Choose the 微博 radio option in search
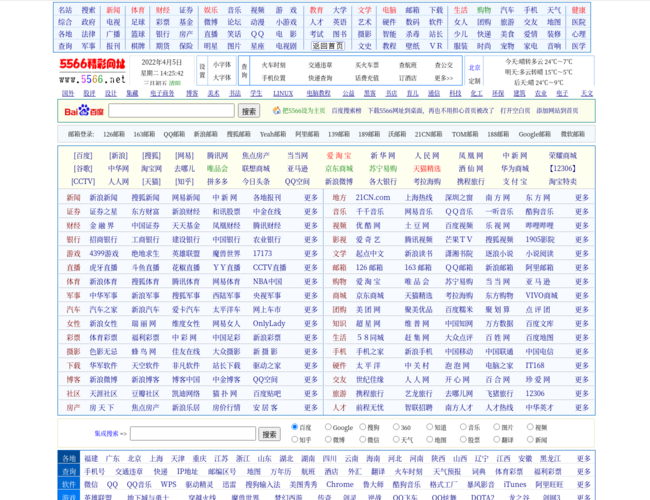Image resolution: width=650 pixels, height=500 pixels. pos(327,439)
